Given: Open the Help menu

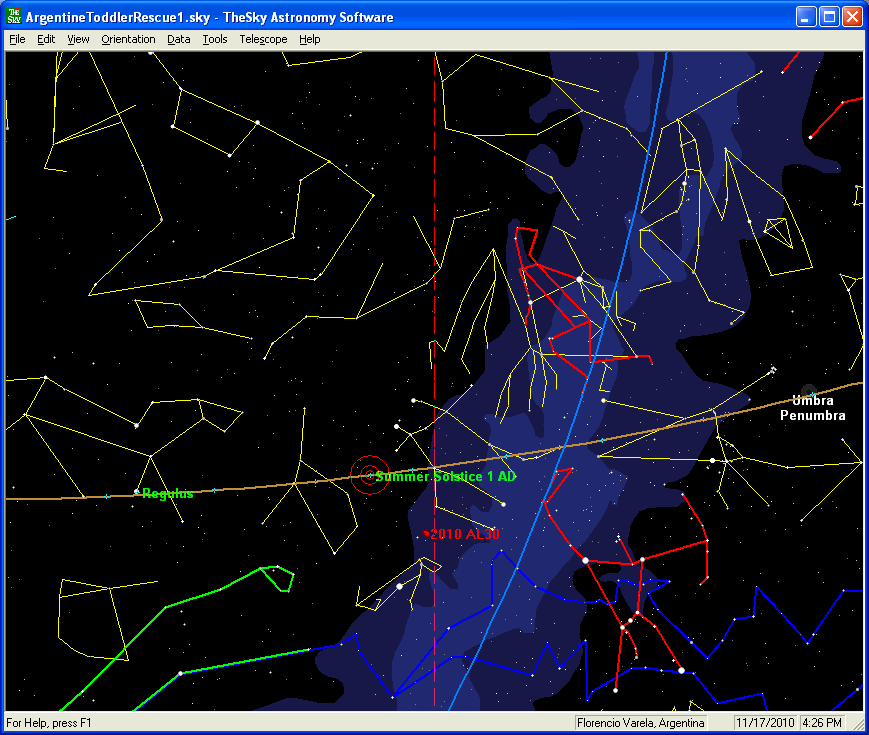Looking at the screenshot, I should (310, 39).
